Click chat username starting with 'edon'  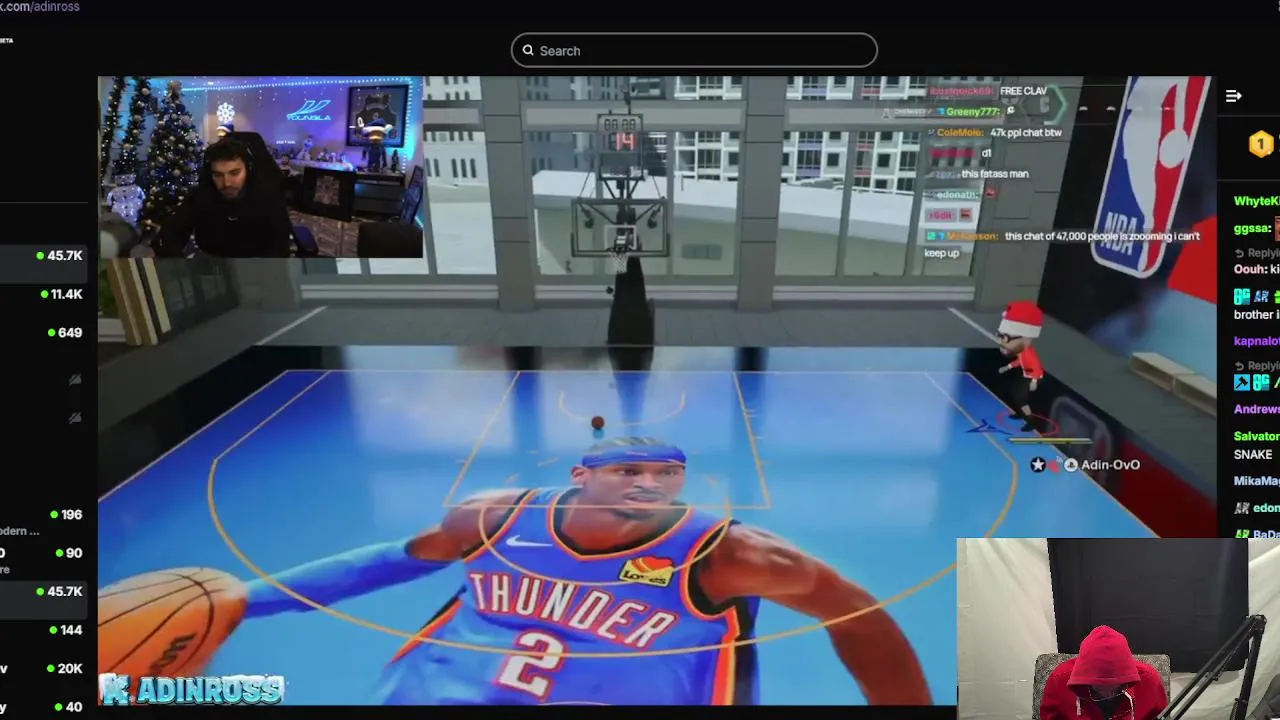1266,508
